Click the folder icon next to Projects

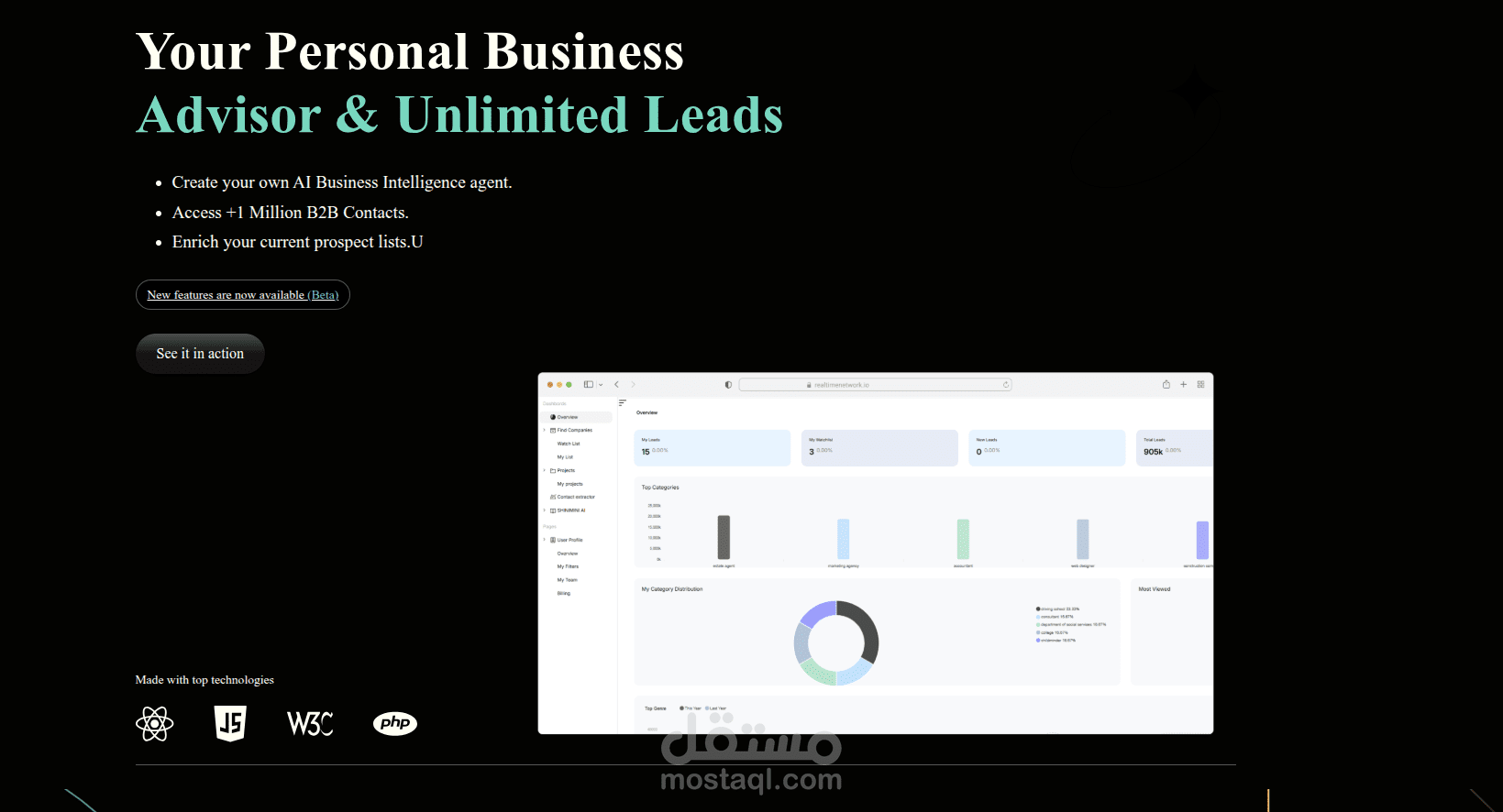[553, 470]
